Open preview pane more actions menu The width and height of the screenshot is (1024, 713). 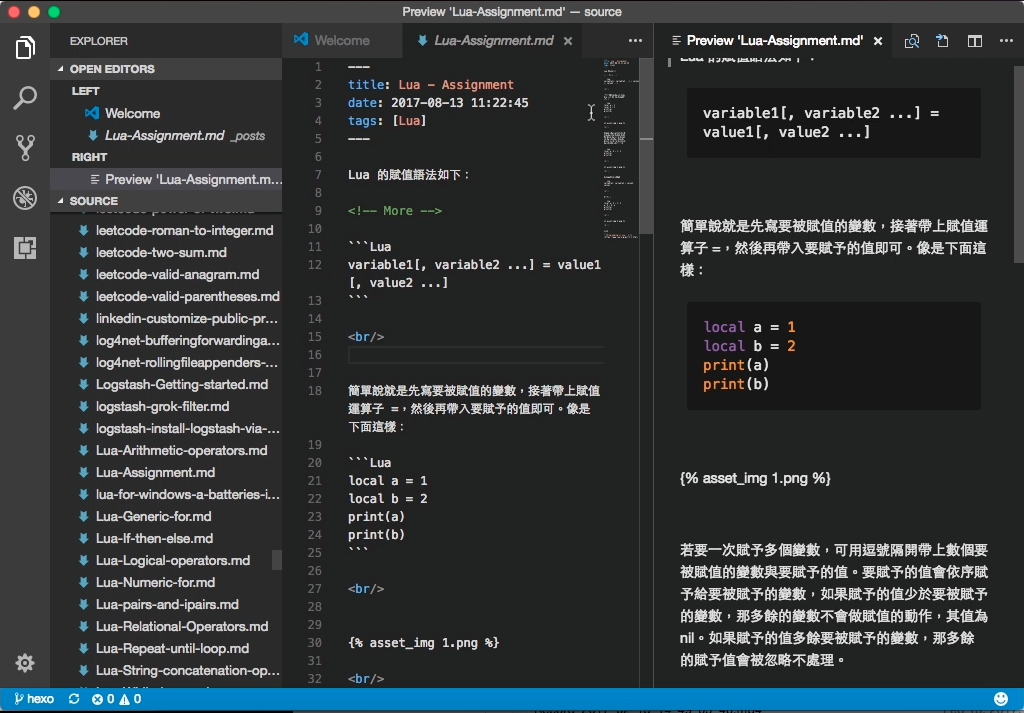click(x=1006, y=40)
